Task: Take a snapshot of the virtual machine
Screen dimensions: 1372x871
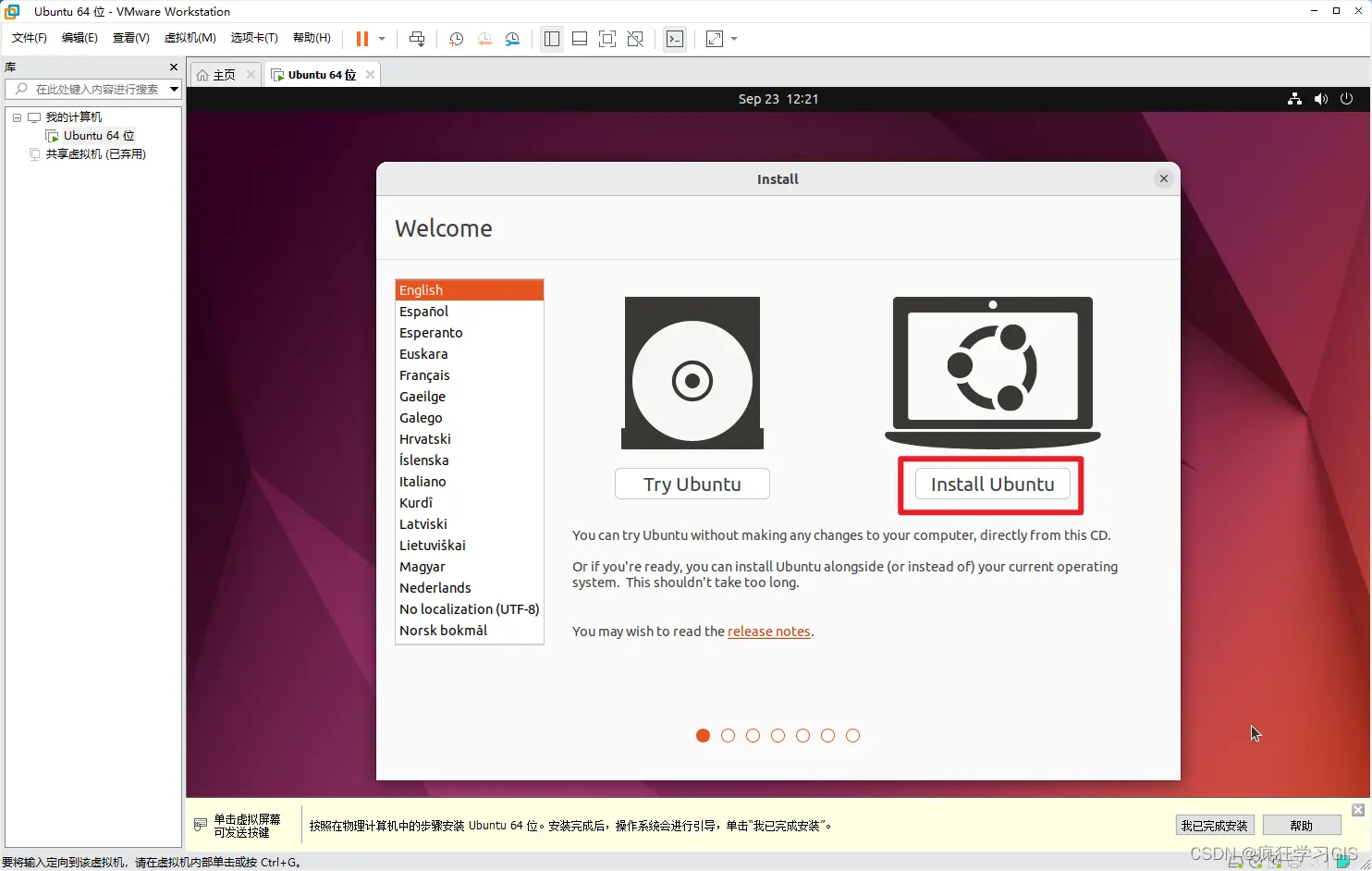Action: point(456,39)
